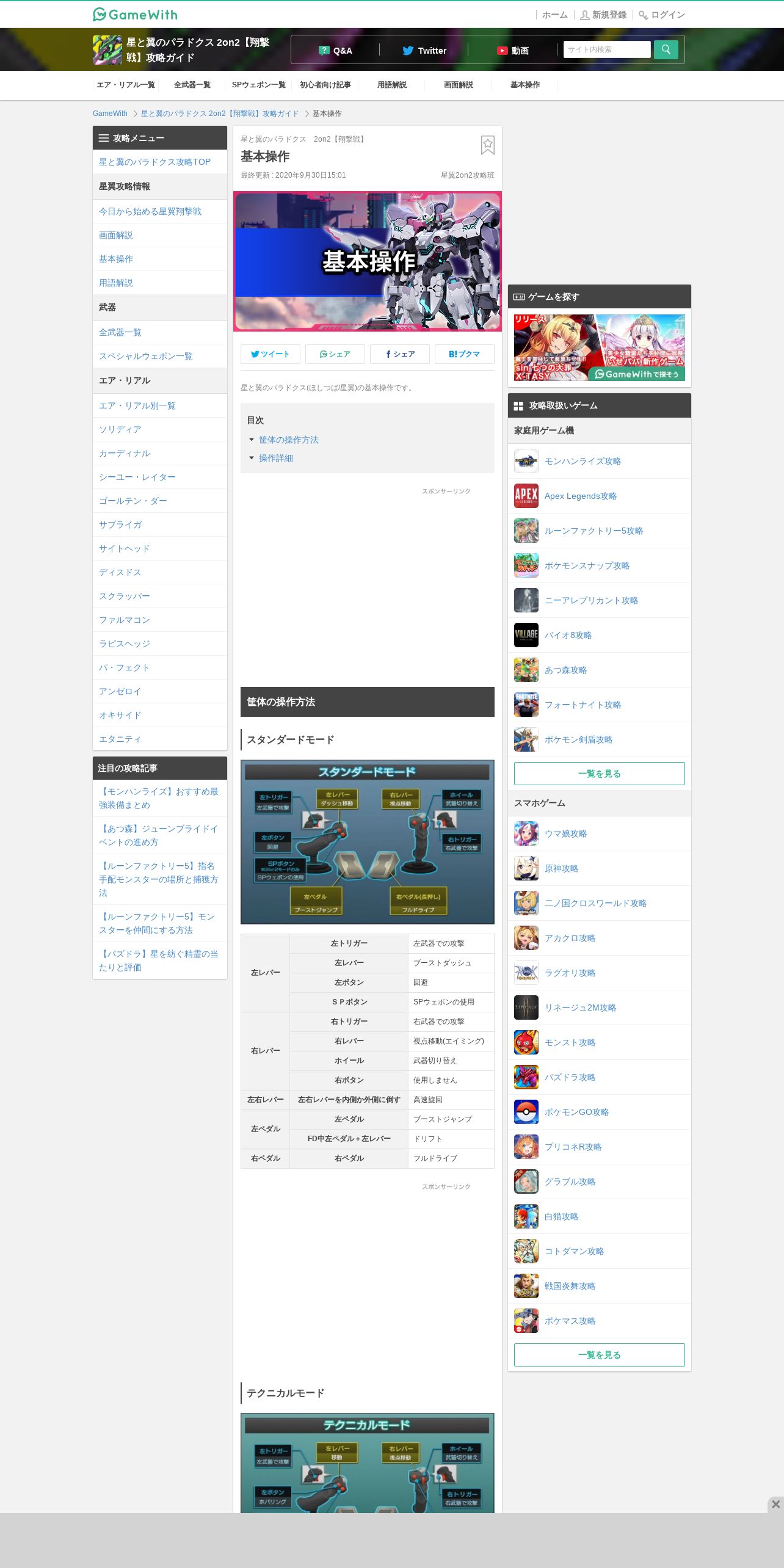
Task: Open the Twitter tab in header
Action: (x=424, y=51)
